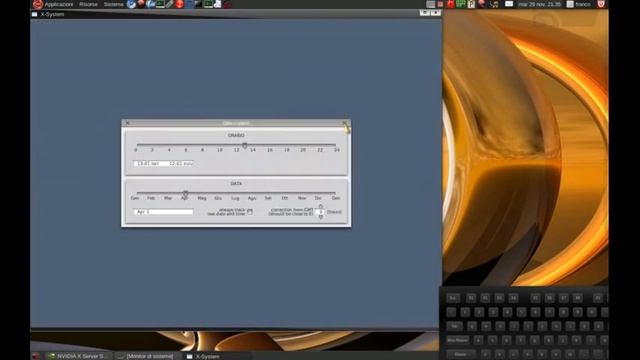Click the Tab key on the on-screen keyboard
Screen dimensions: 640x360
(x=454, y=326)
